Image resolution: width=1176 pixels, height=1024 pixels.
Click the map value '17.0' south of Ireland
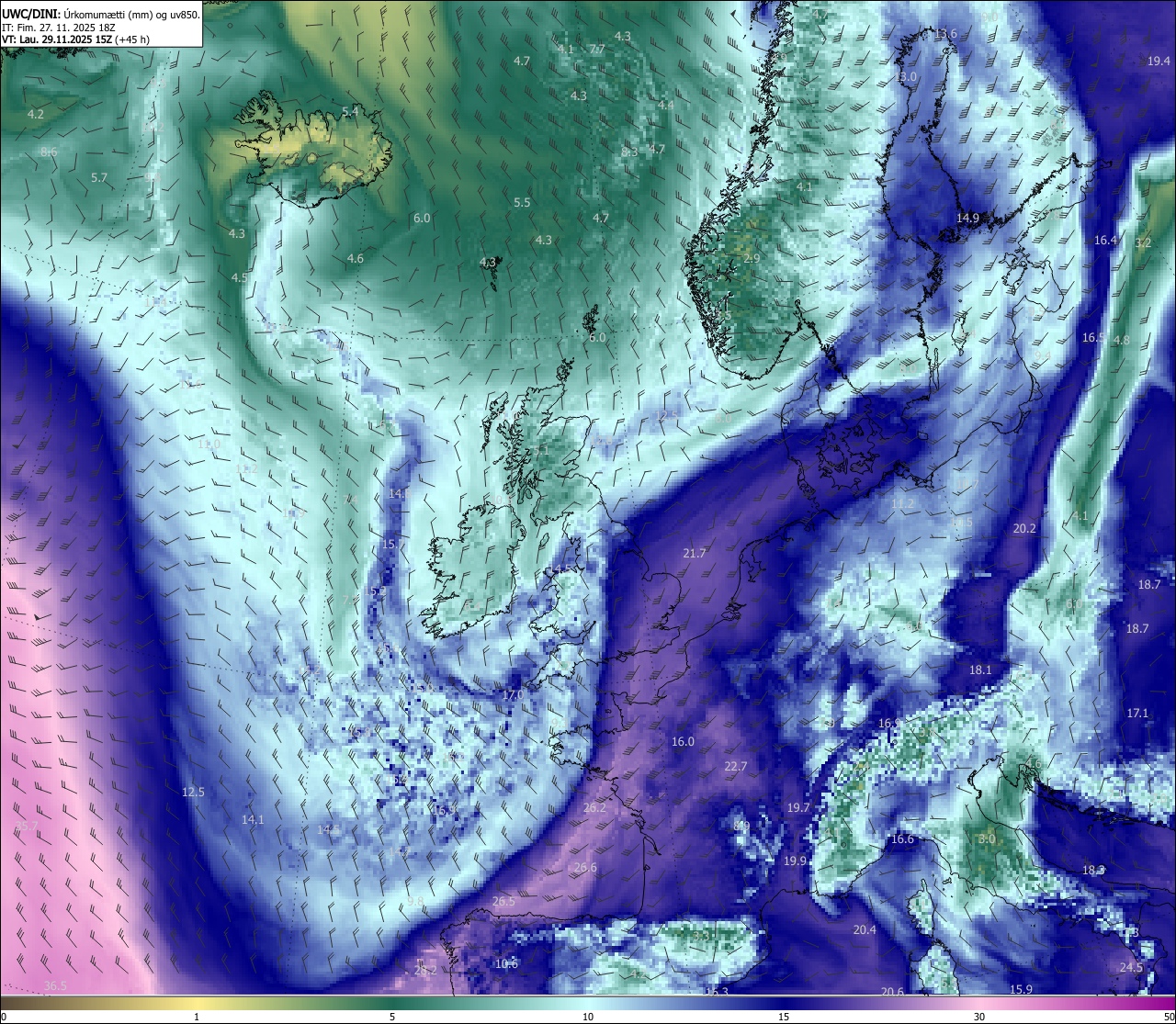point(513,694)
